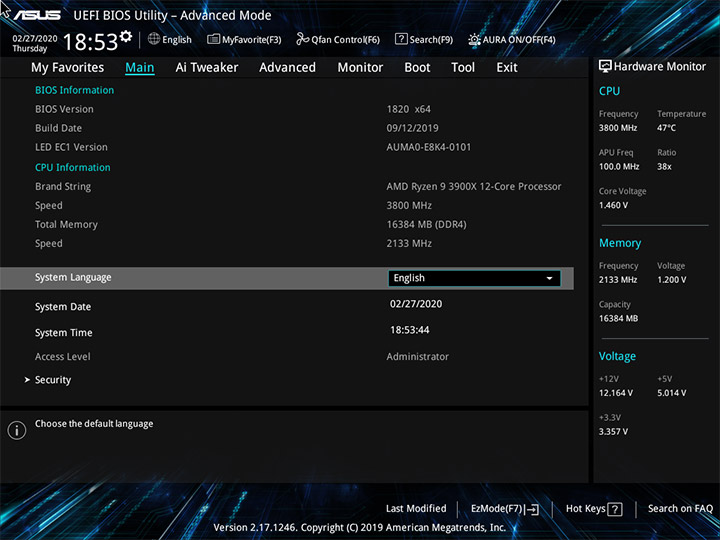
Task: Click Memory Capacity 16384 MB in monitor
Action: pyautogui.click(x=619, y=319)
